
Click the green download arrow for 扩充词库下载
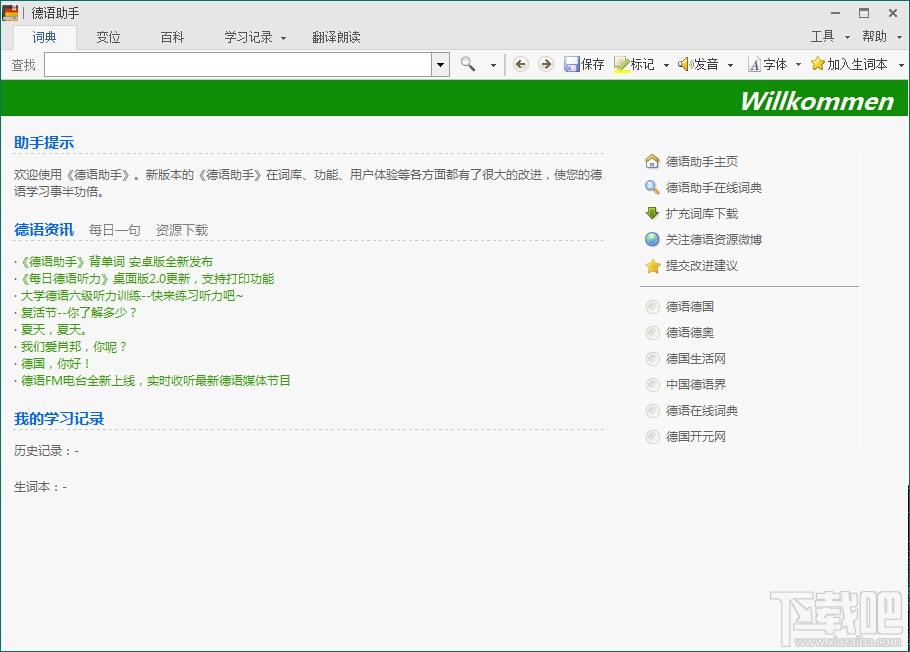click(652, 214)
